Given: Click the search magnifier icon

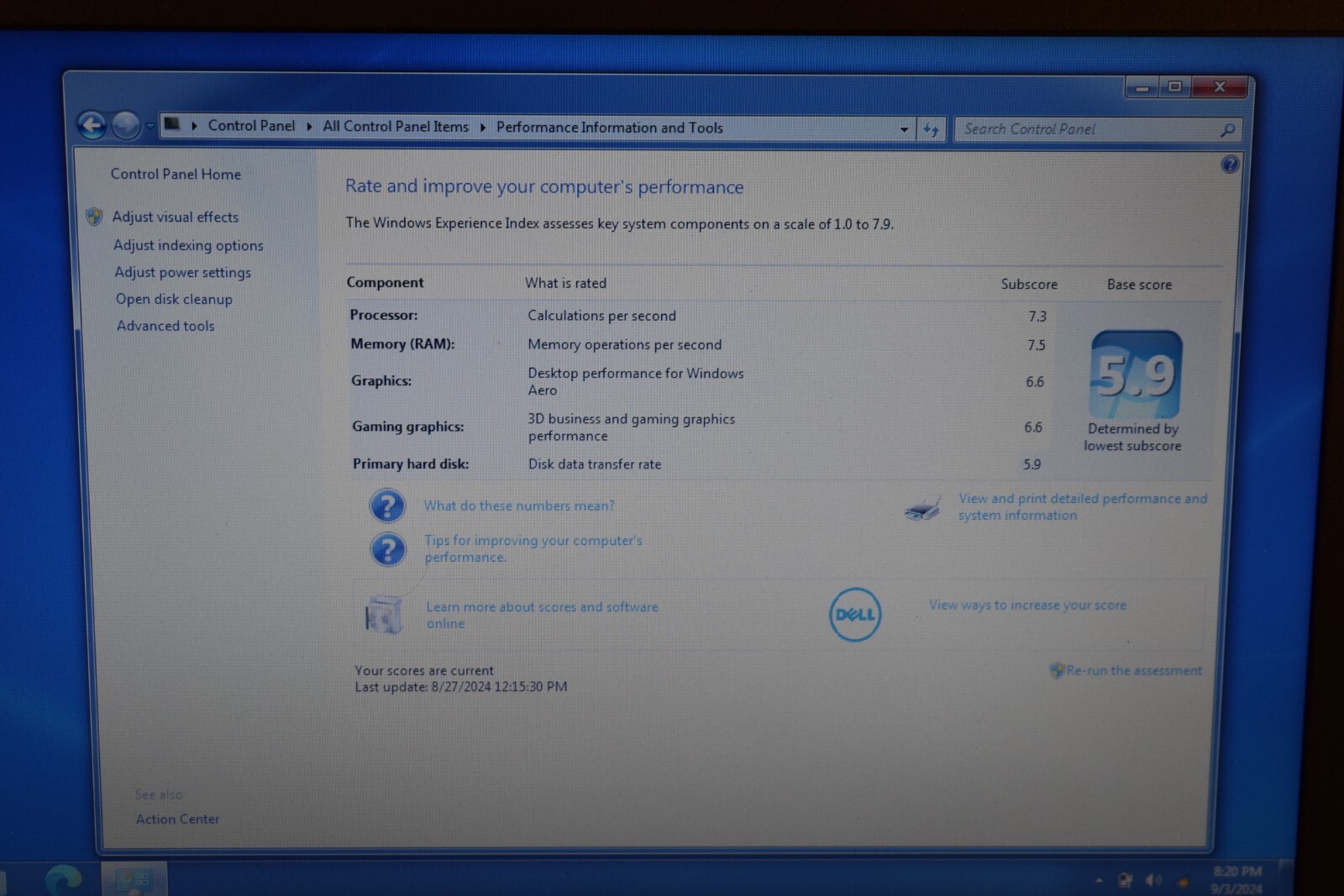Looking at the screenshot, I should click(1227, 129).
